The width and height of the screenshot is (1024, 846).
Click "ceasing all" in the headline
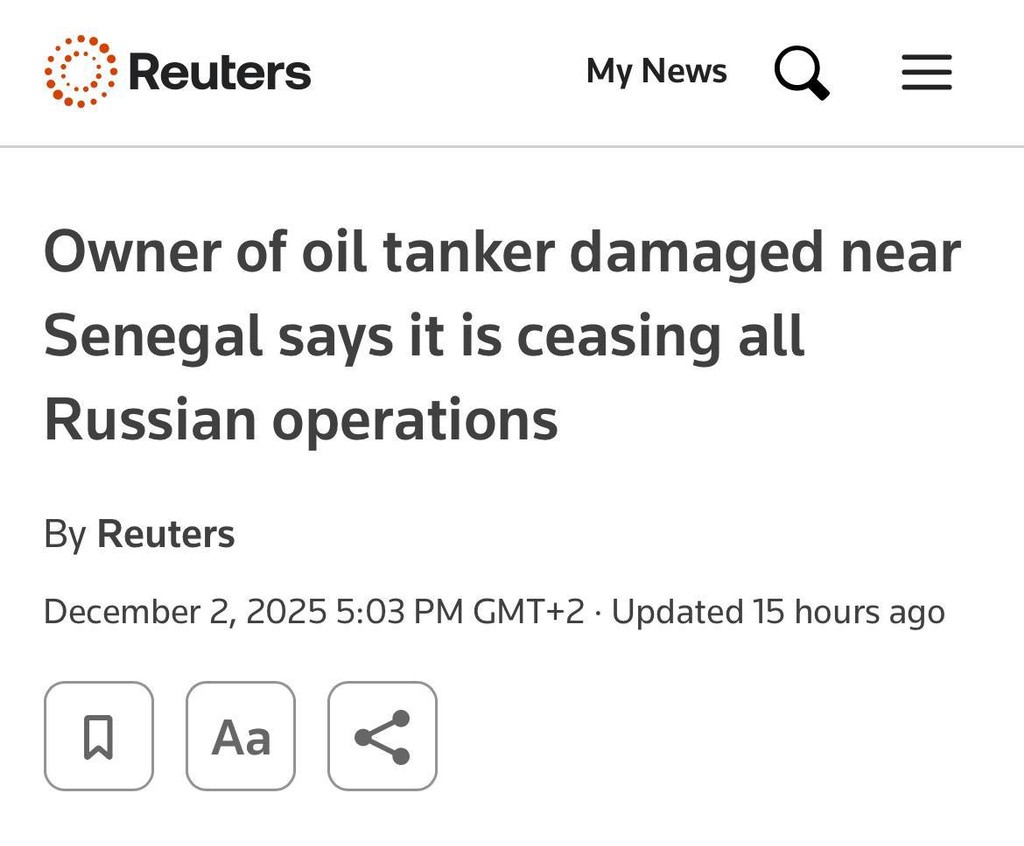[x=660, y=337]
